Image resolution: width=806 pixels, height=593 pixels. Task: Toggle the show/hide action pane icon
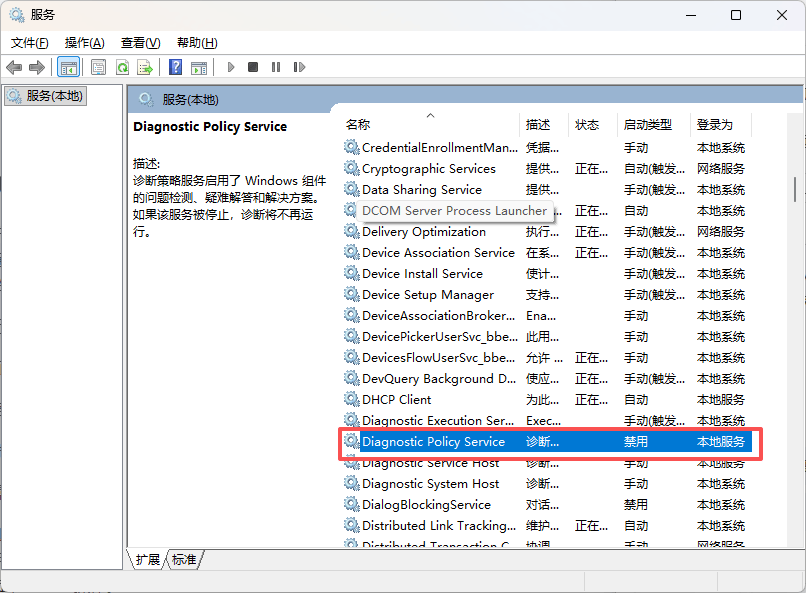tap(199, 67)
